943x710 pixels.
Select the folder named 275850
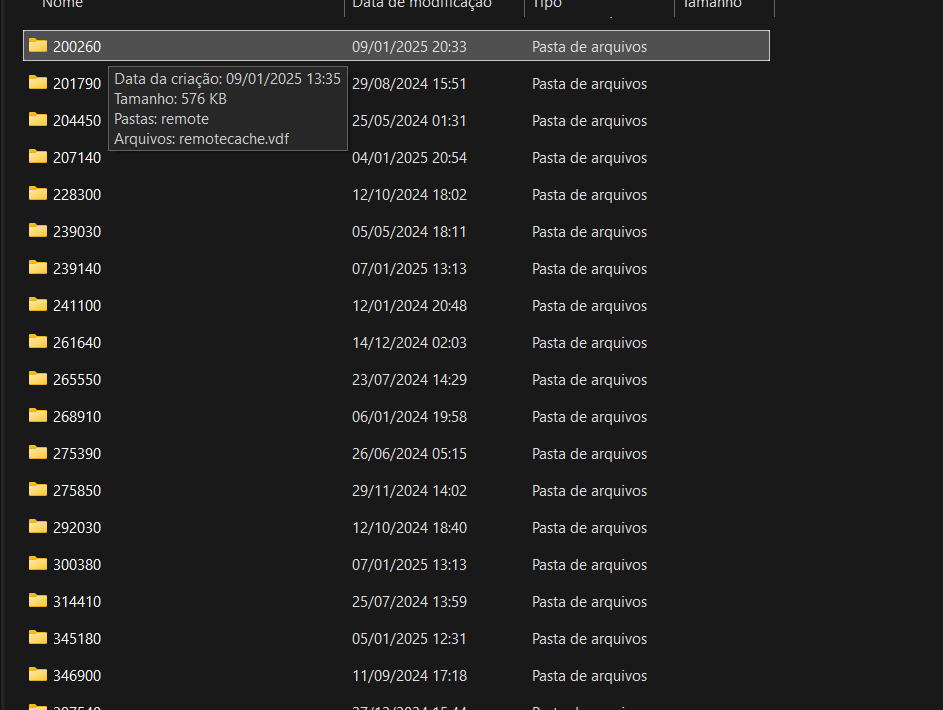click(x=77, y=491)
